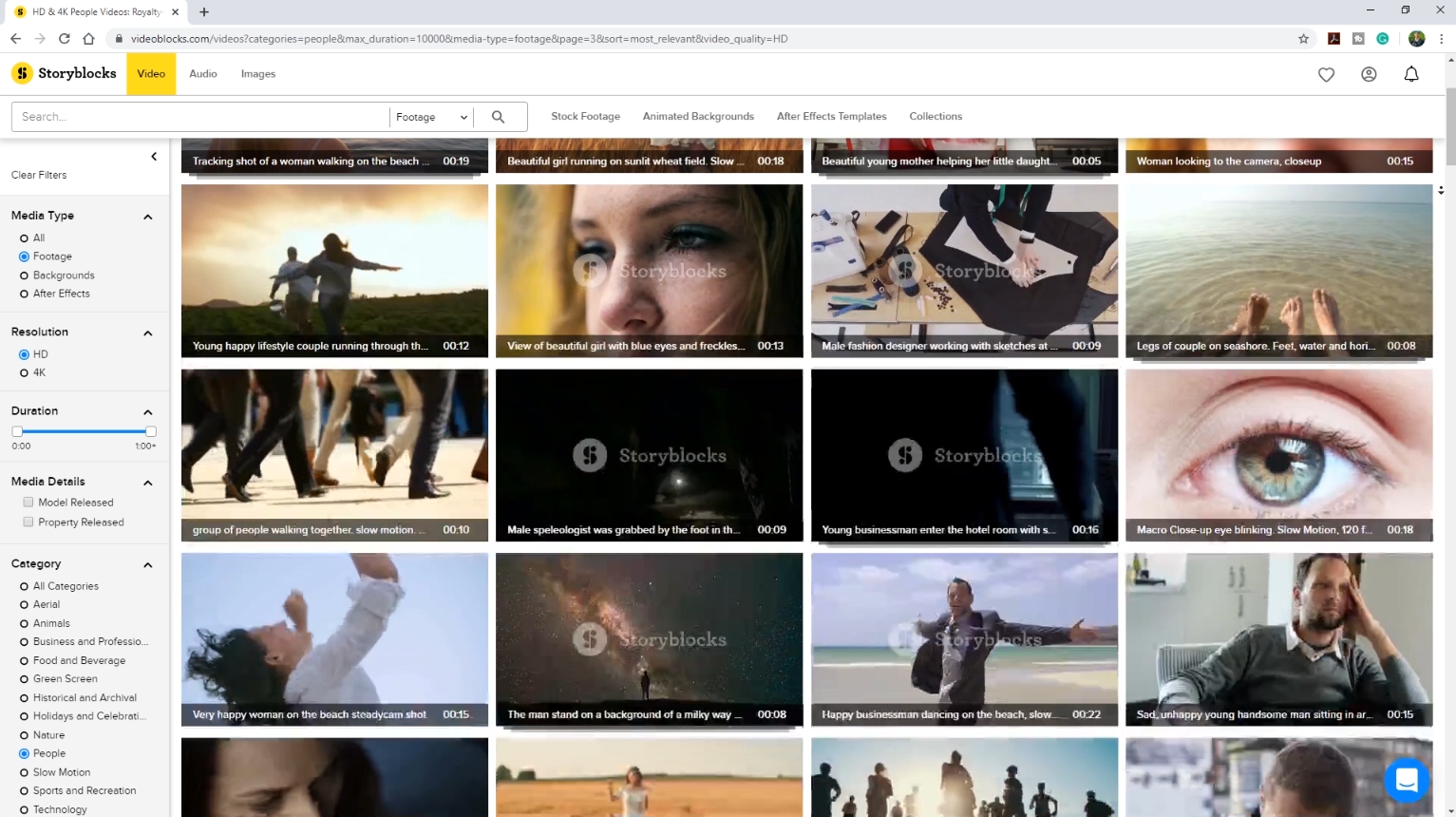
Task: Reload the page in browser
Action: point(64,39)
